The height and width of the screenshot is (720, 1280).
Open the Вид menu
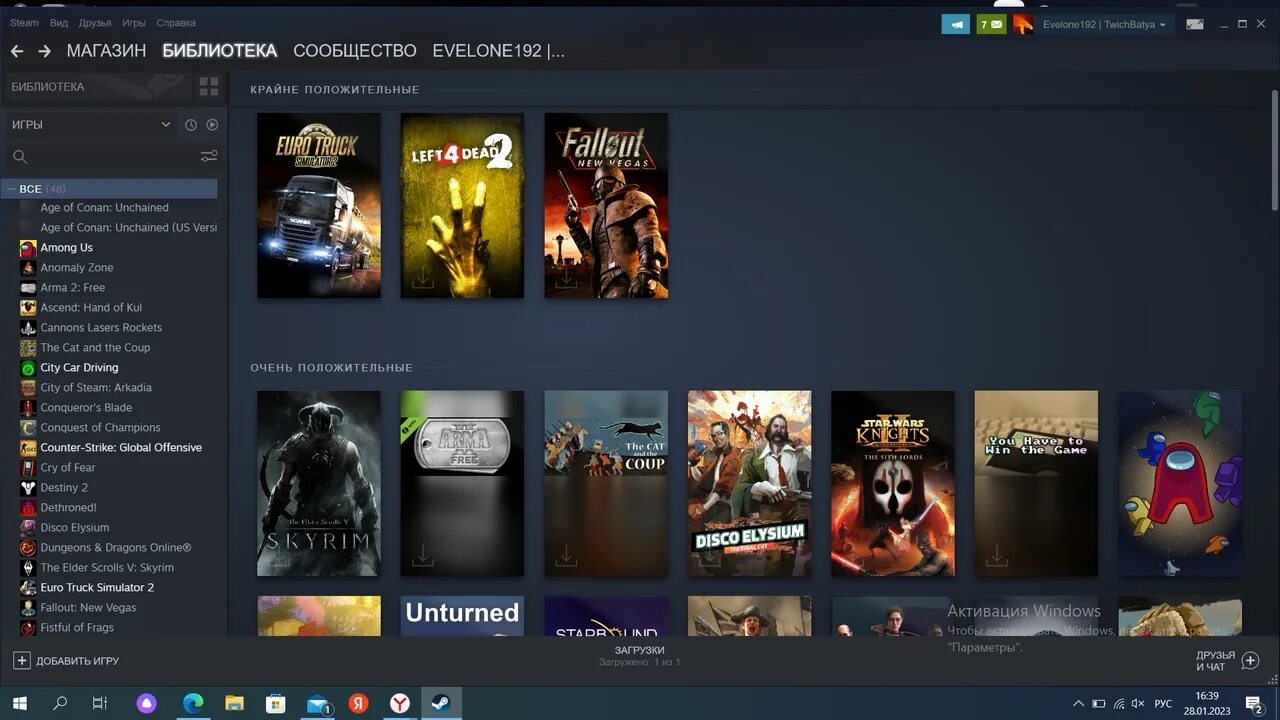59,23
